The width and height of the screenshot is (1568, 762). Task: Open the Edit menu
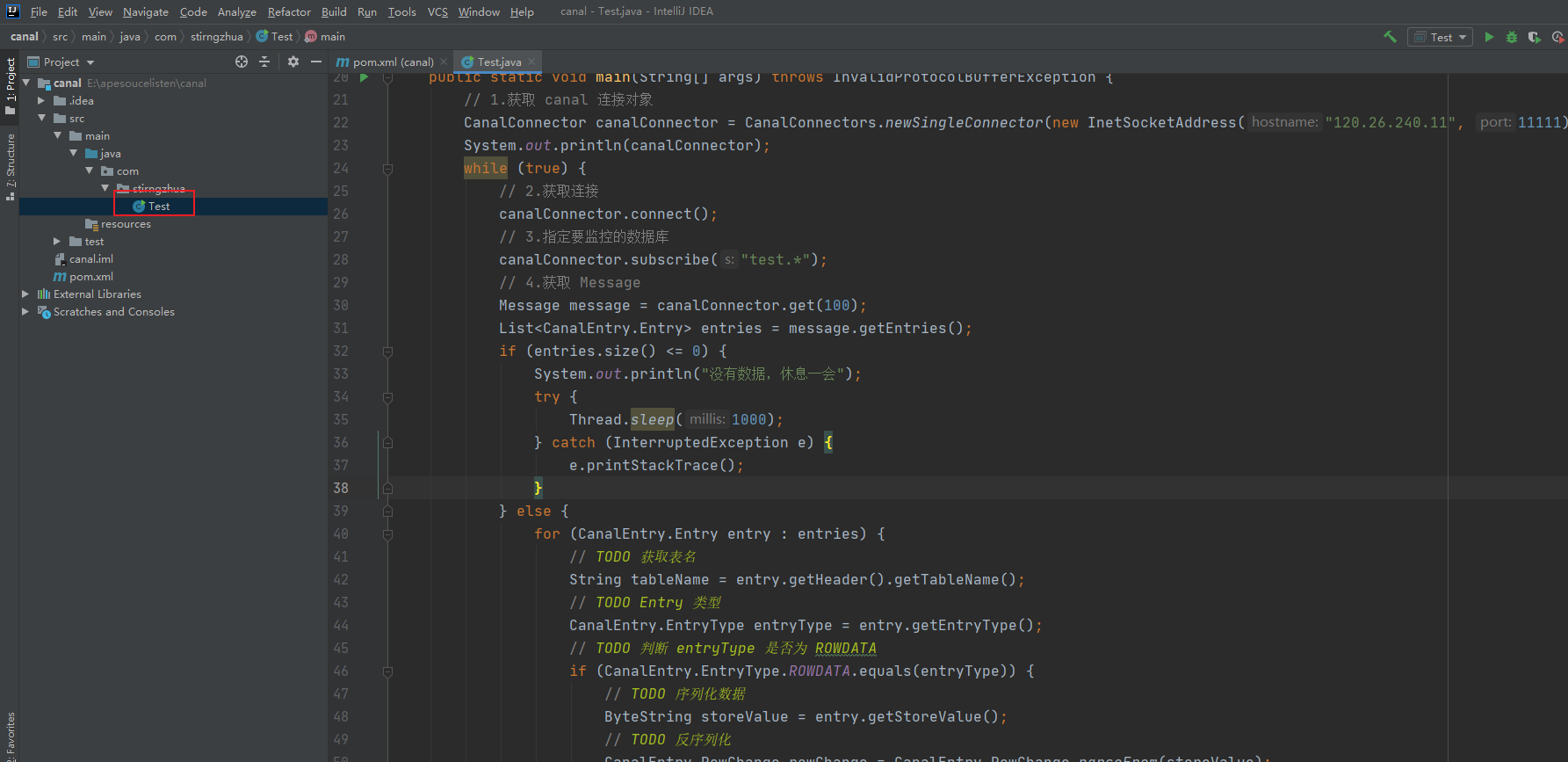(68, 11)
